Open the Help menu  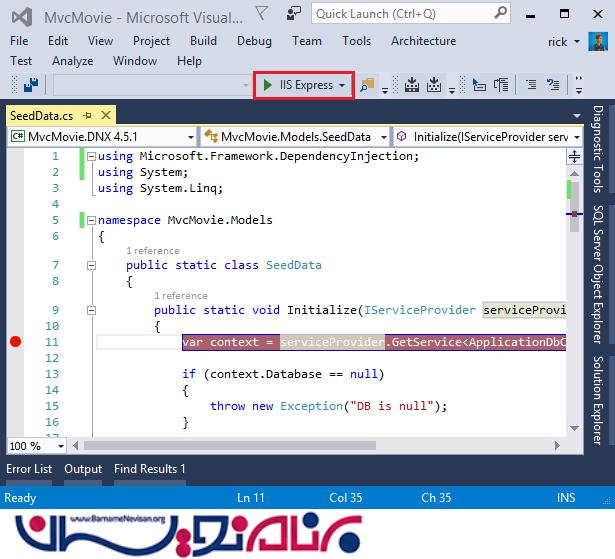189,61
